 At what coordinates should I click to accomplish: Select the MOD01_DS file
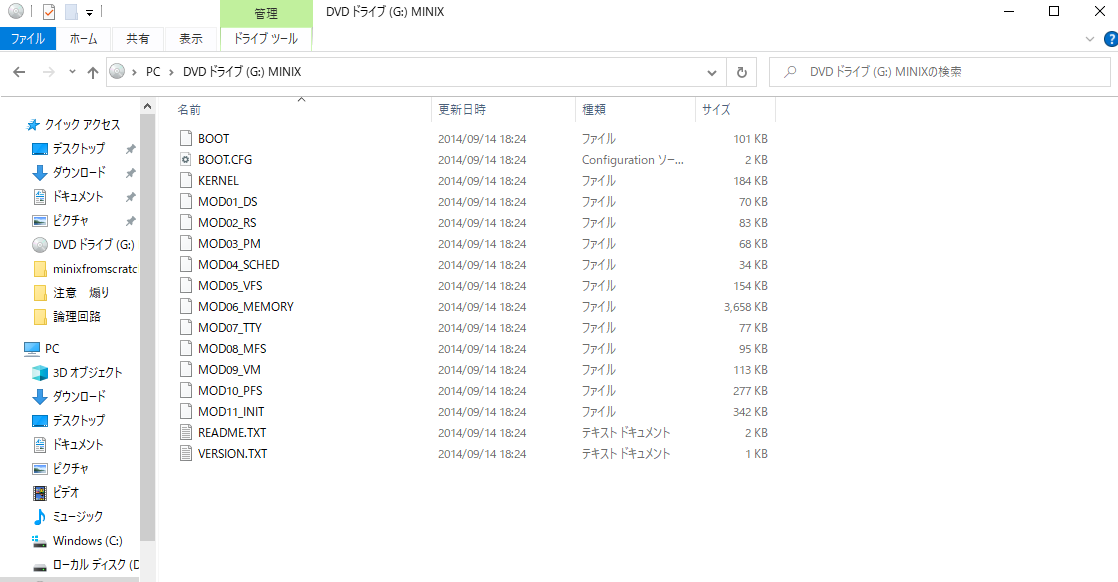pyautogui.click(x=227, y=202)
